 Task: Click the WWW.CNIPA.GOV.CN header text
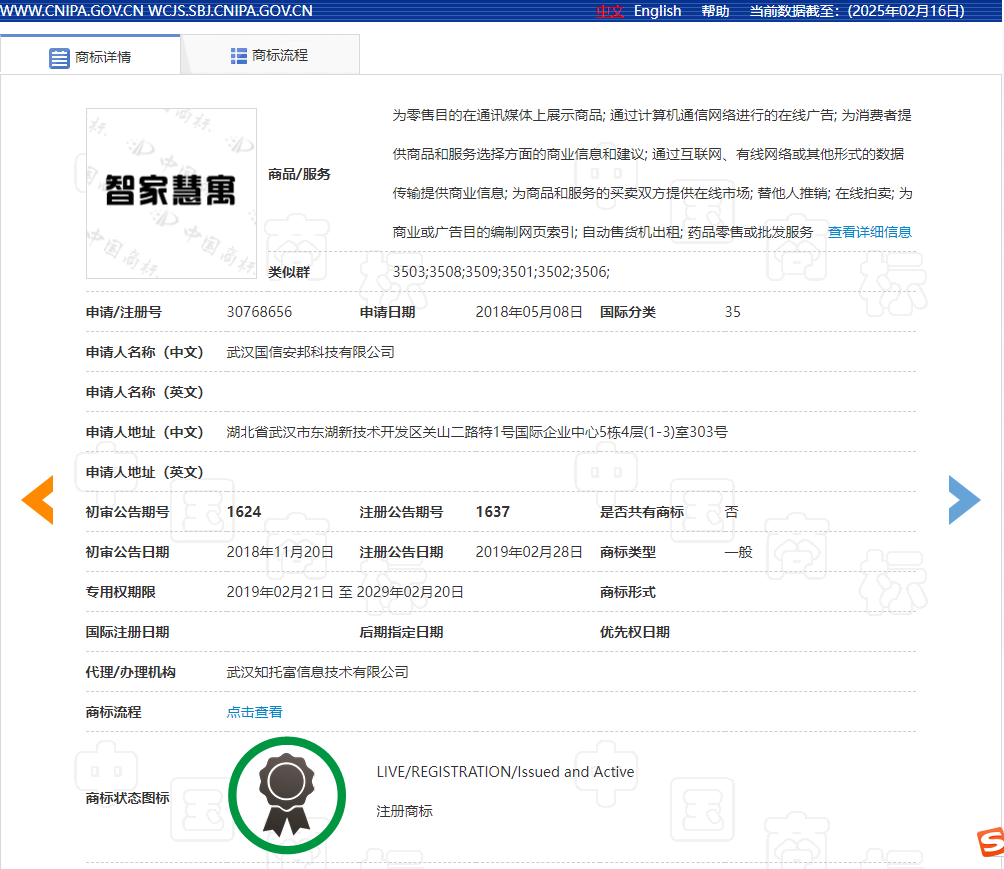pos(72,11)
